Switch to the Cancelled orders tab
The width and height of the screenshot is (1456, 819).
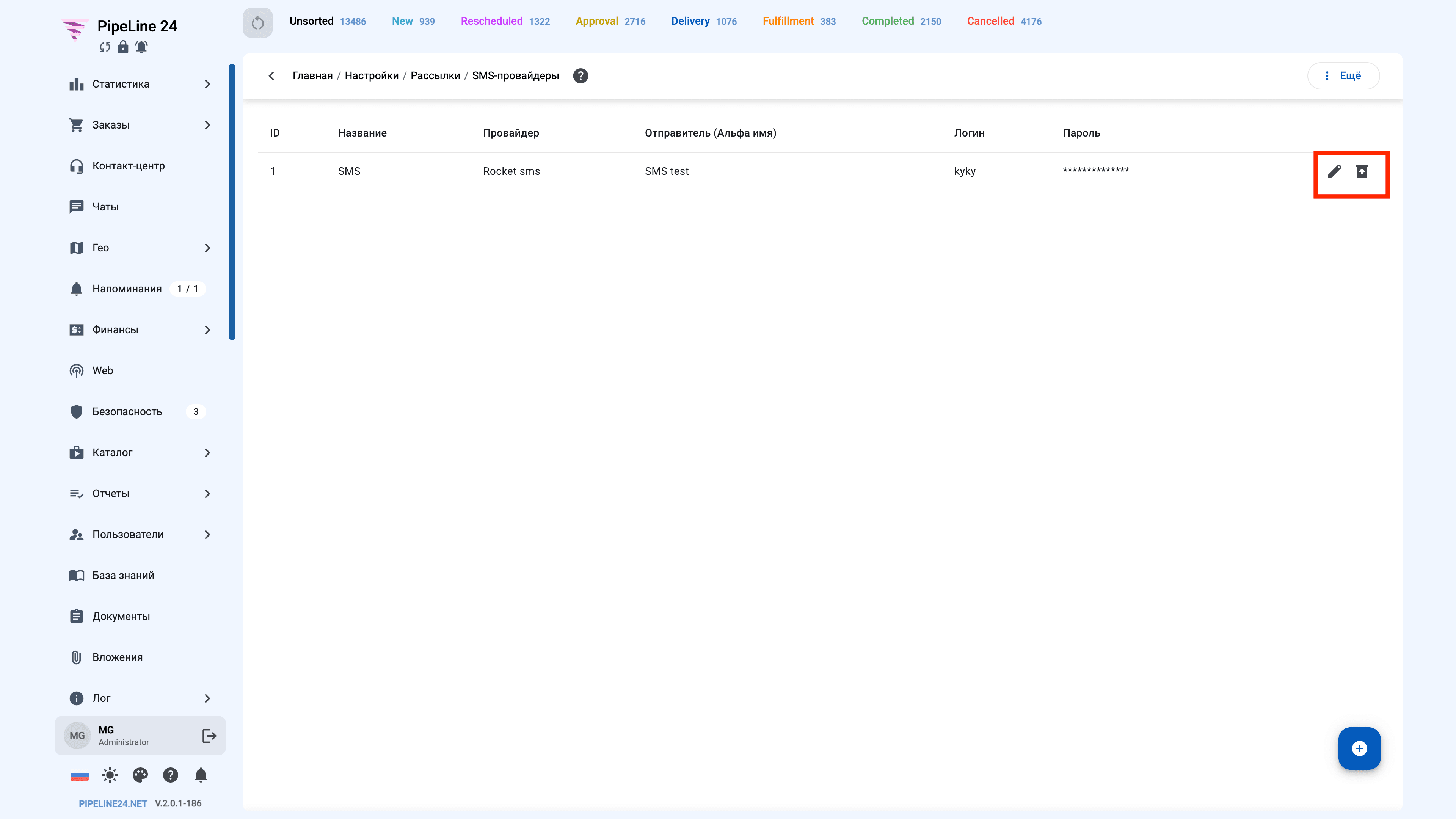[x=1004, y=22]
